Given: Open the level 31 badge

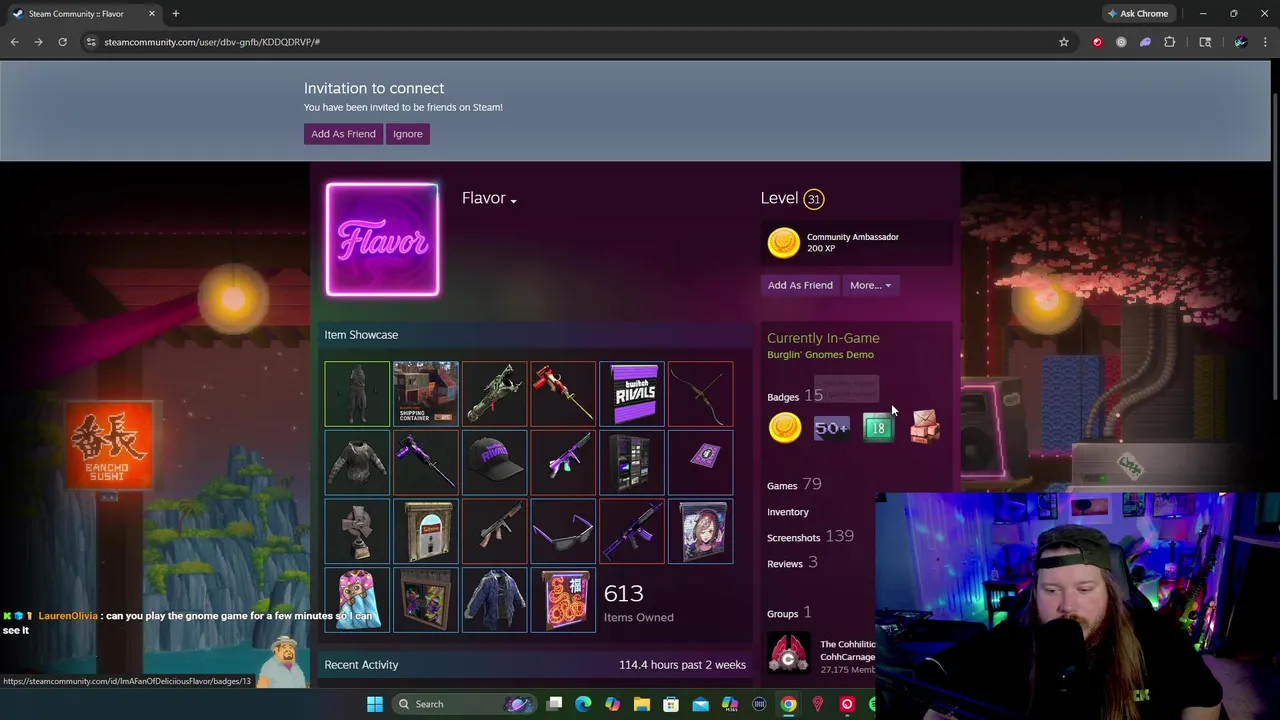Looking at the screenshot, I should [x=813, y=199].
